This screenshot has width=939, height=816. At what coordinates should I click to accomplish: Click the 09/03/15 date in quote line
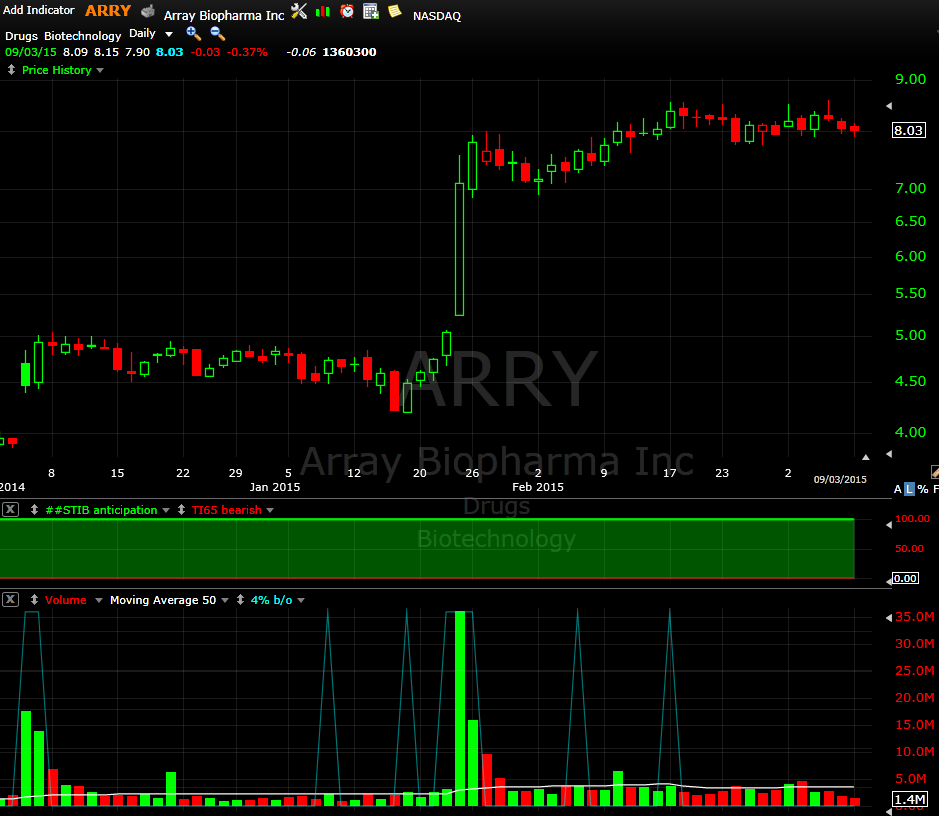tap(31, 52)
